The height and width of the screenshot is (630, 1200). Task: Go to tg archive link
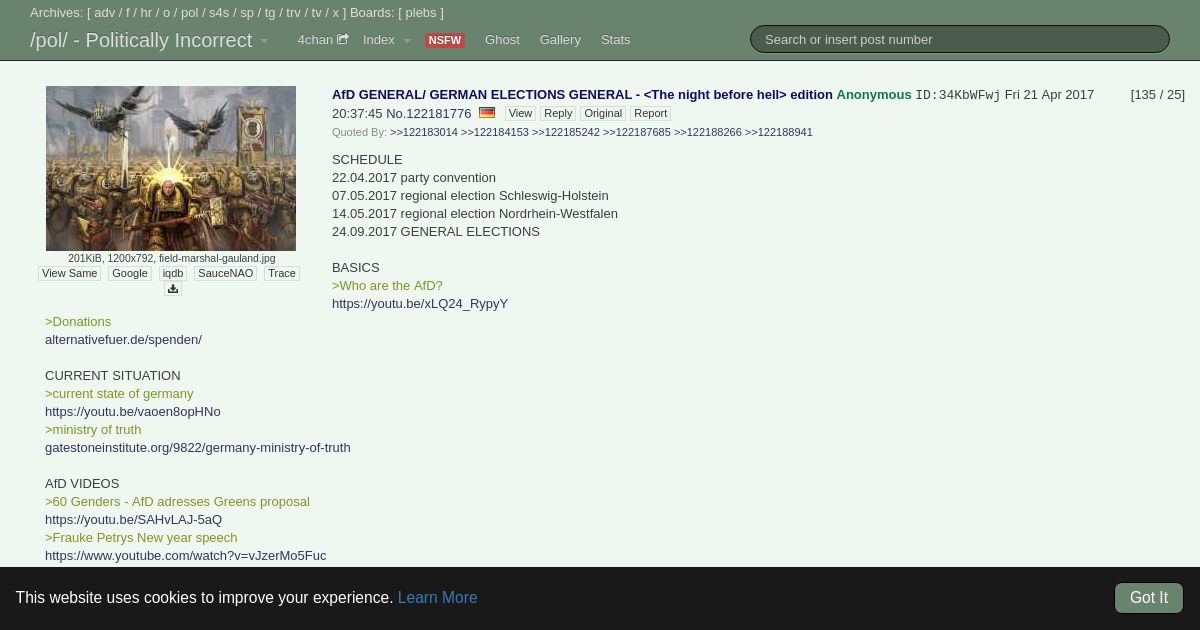270,13
